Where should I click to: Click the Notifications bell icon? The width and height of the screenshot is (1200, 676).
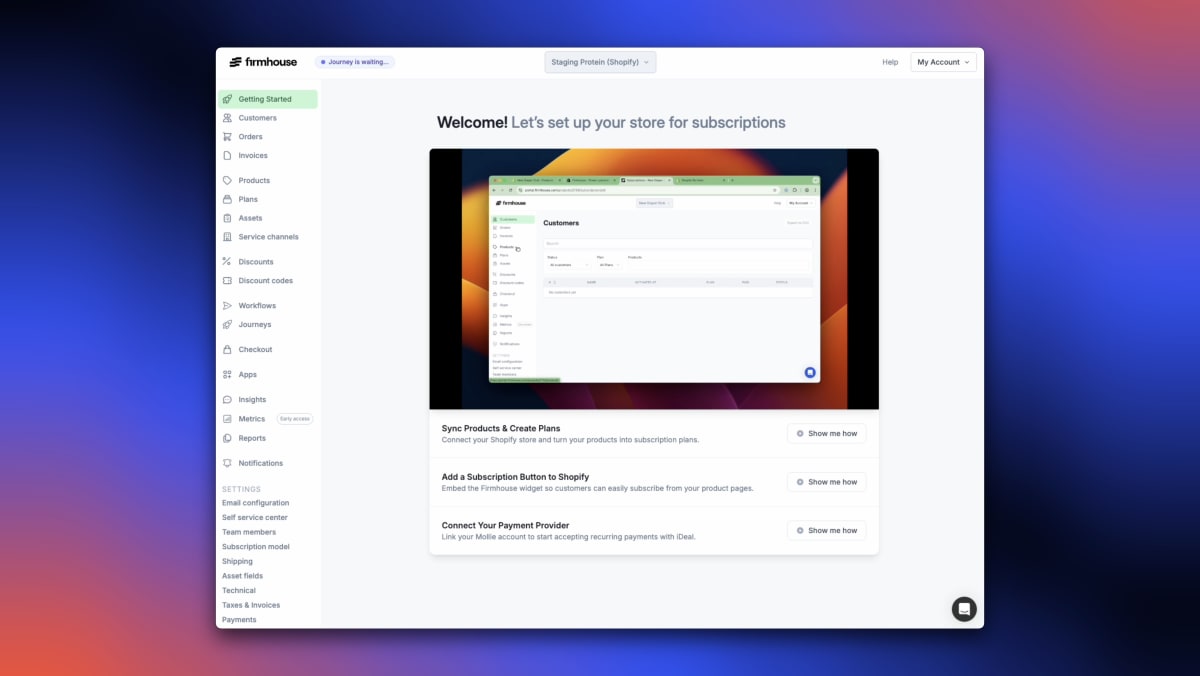click(228, 463)
